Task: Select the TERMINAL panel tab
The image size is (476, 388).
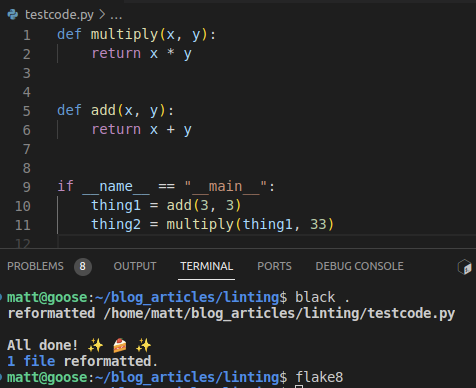Action: click(207, 266)
